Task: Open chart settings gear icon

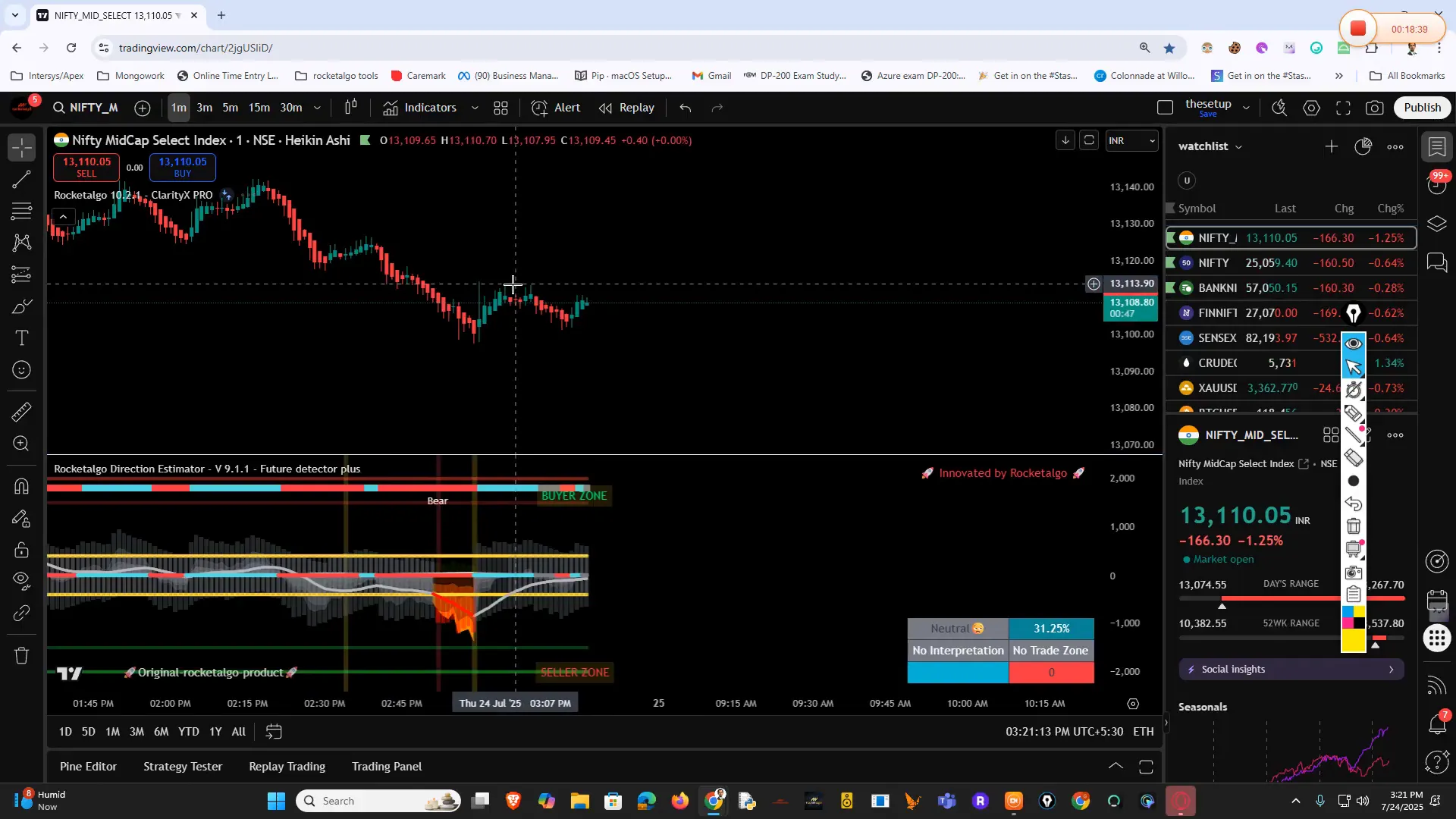Action: point(1311,108)
